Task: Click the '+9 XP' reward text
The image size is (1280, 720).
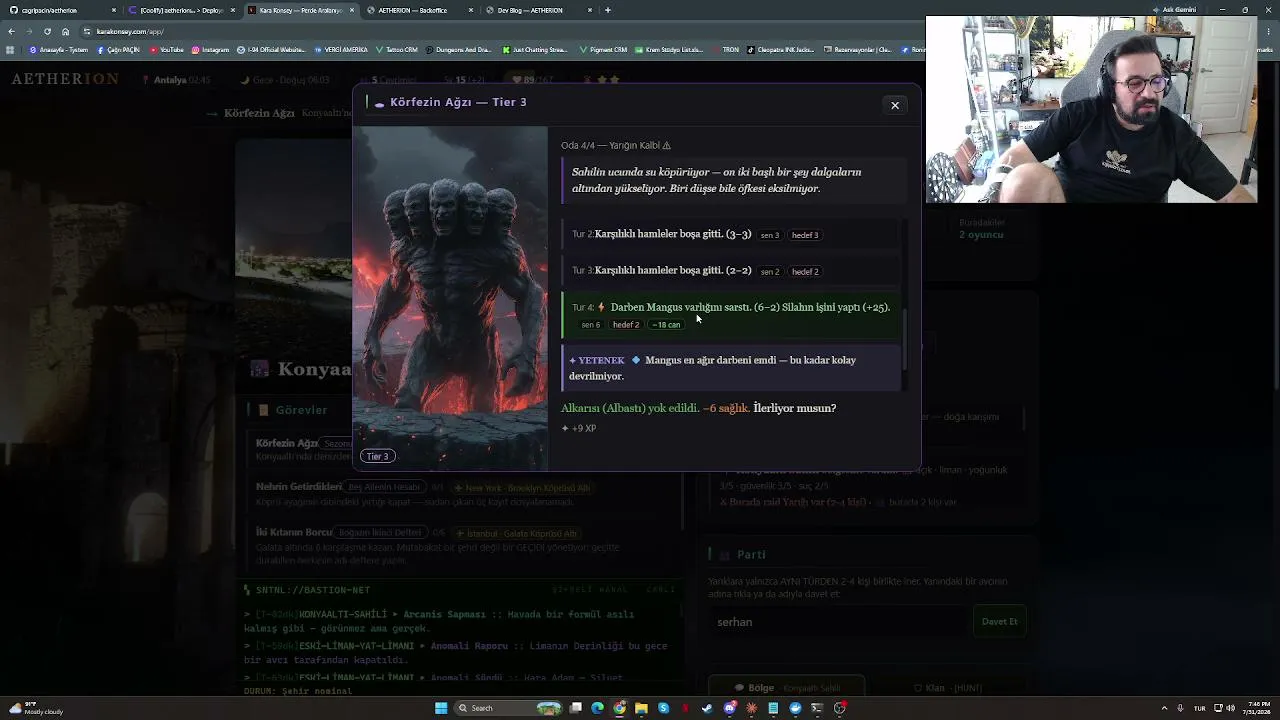Action: coord(579,428)
